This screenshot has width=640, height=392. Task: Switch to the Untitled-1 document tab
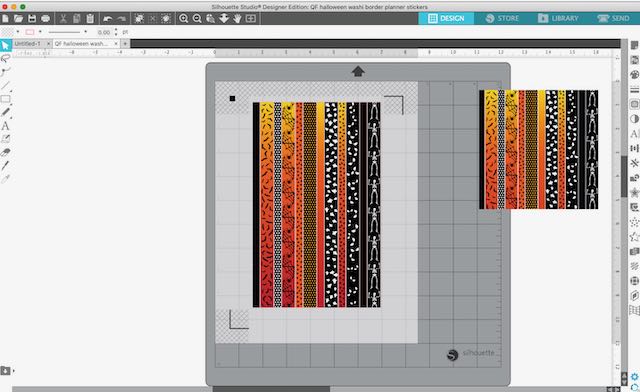coord(27,43)
